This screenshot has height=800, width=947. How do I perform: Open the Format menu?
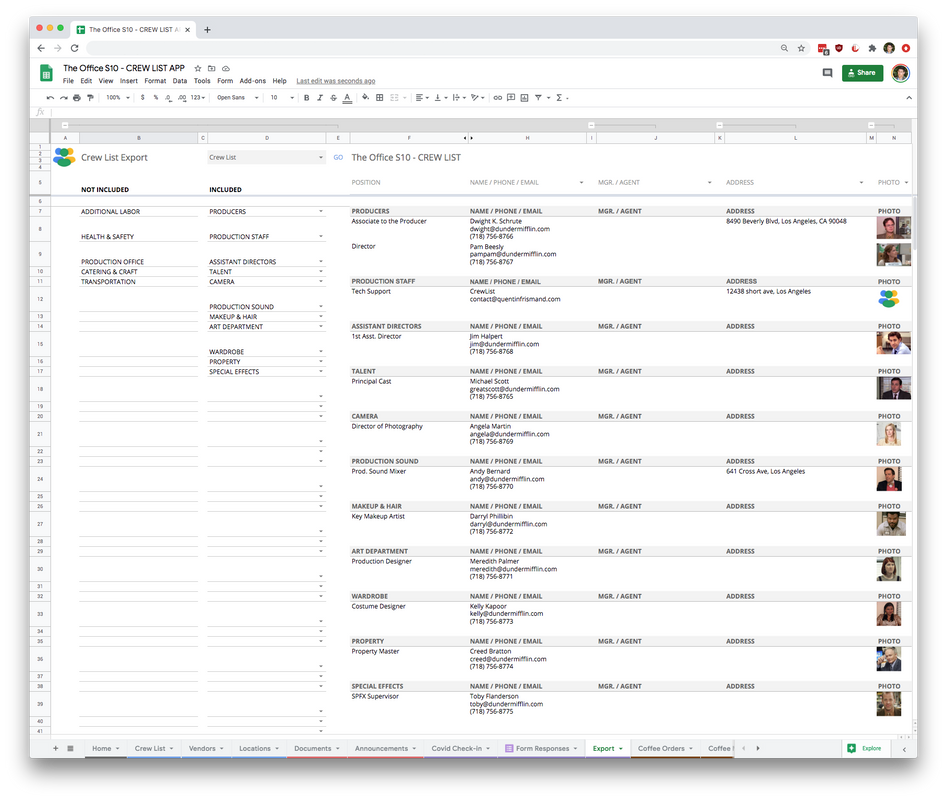point(155,81)
